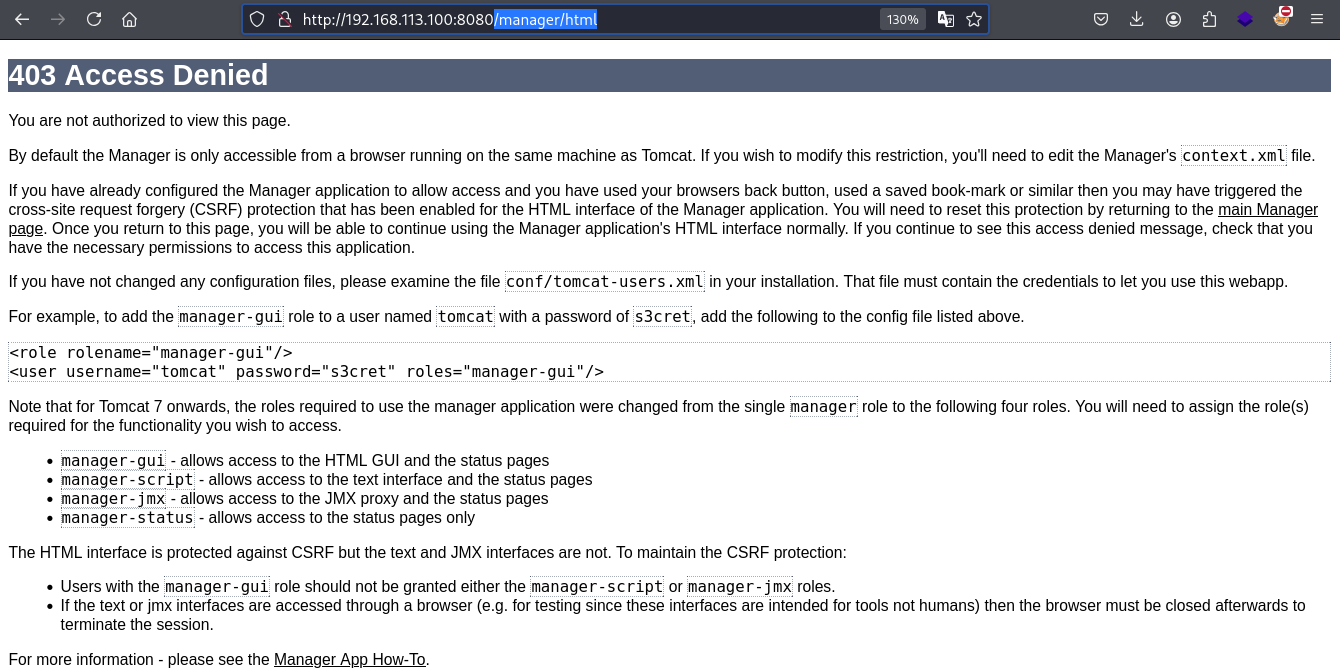1340x671 pixels.
Task: Click the 403 Access Denied heading
Action: pos(138,75)
